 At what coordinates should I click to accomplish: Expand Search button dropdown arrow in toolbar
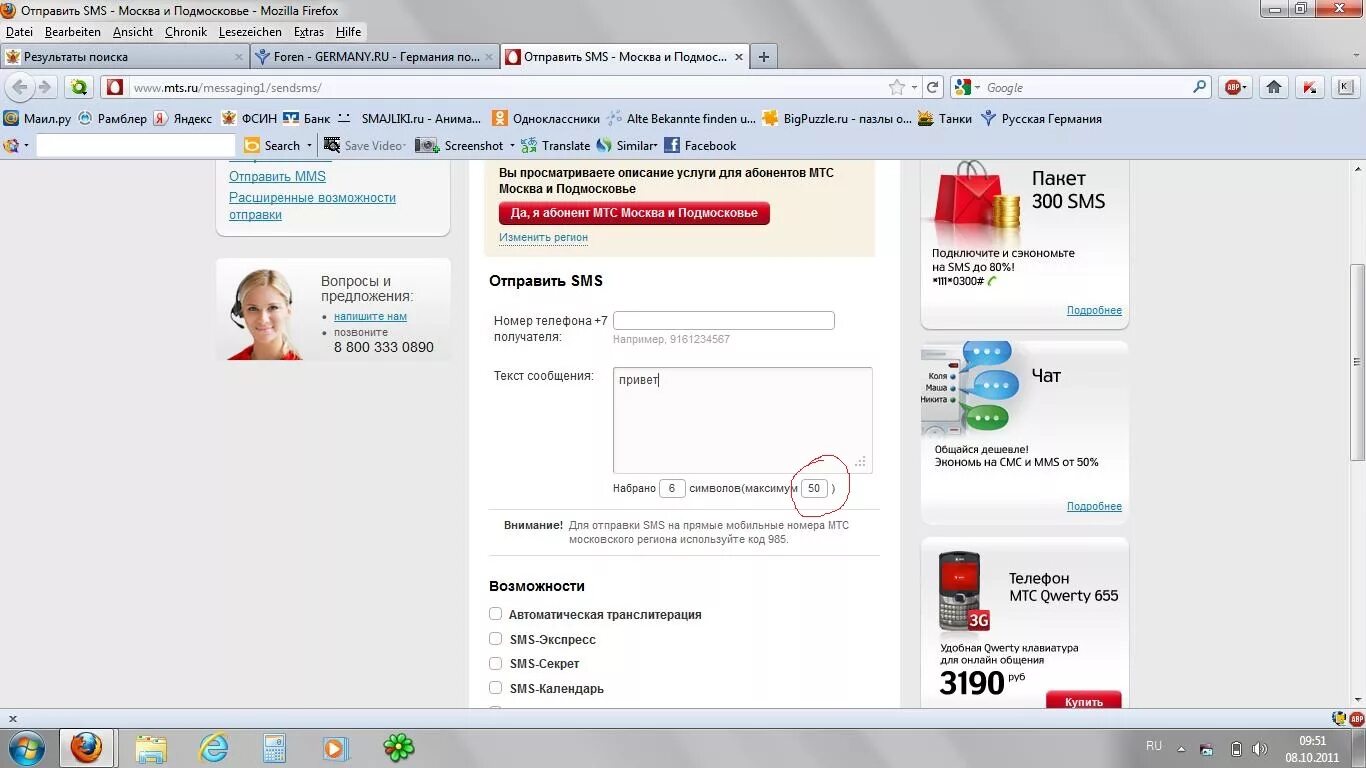309,145
